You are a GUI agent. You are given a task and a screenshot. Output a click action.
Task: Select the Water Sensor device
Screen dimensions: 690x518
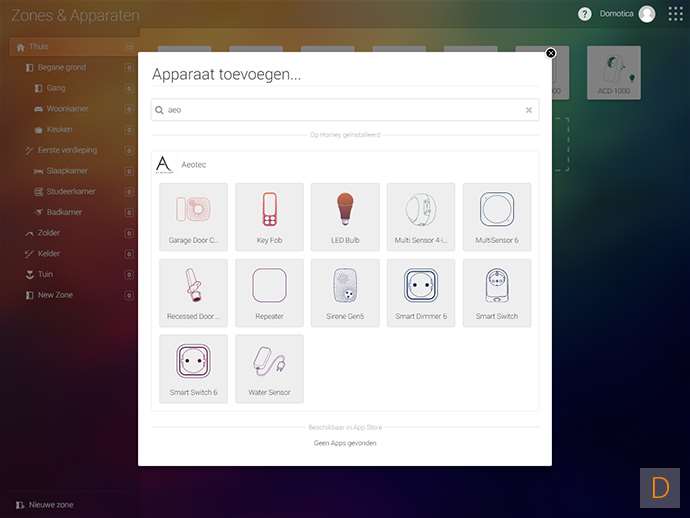click(x=269, y=369)
